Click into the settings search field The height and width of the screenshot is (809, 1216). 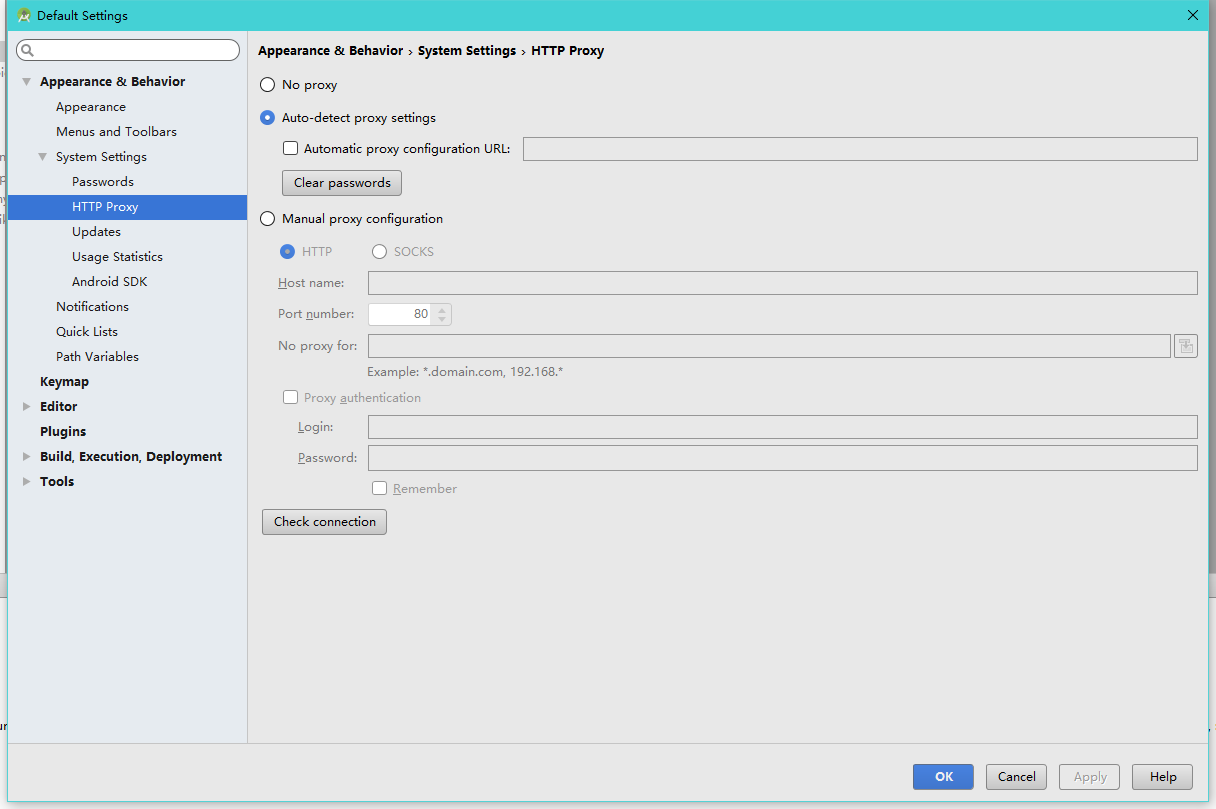(x=135, y=50)
